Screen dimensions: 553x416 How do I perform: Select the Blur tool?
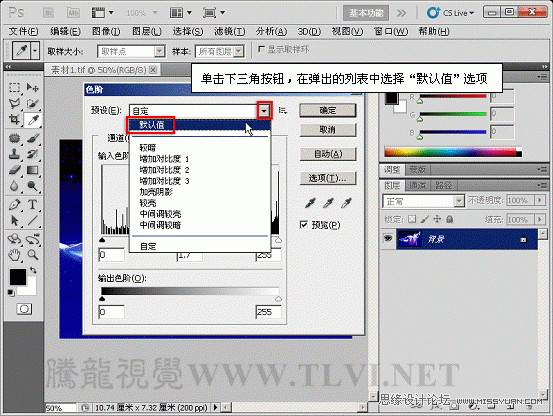(x=14, y=186)
